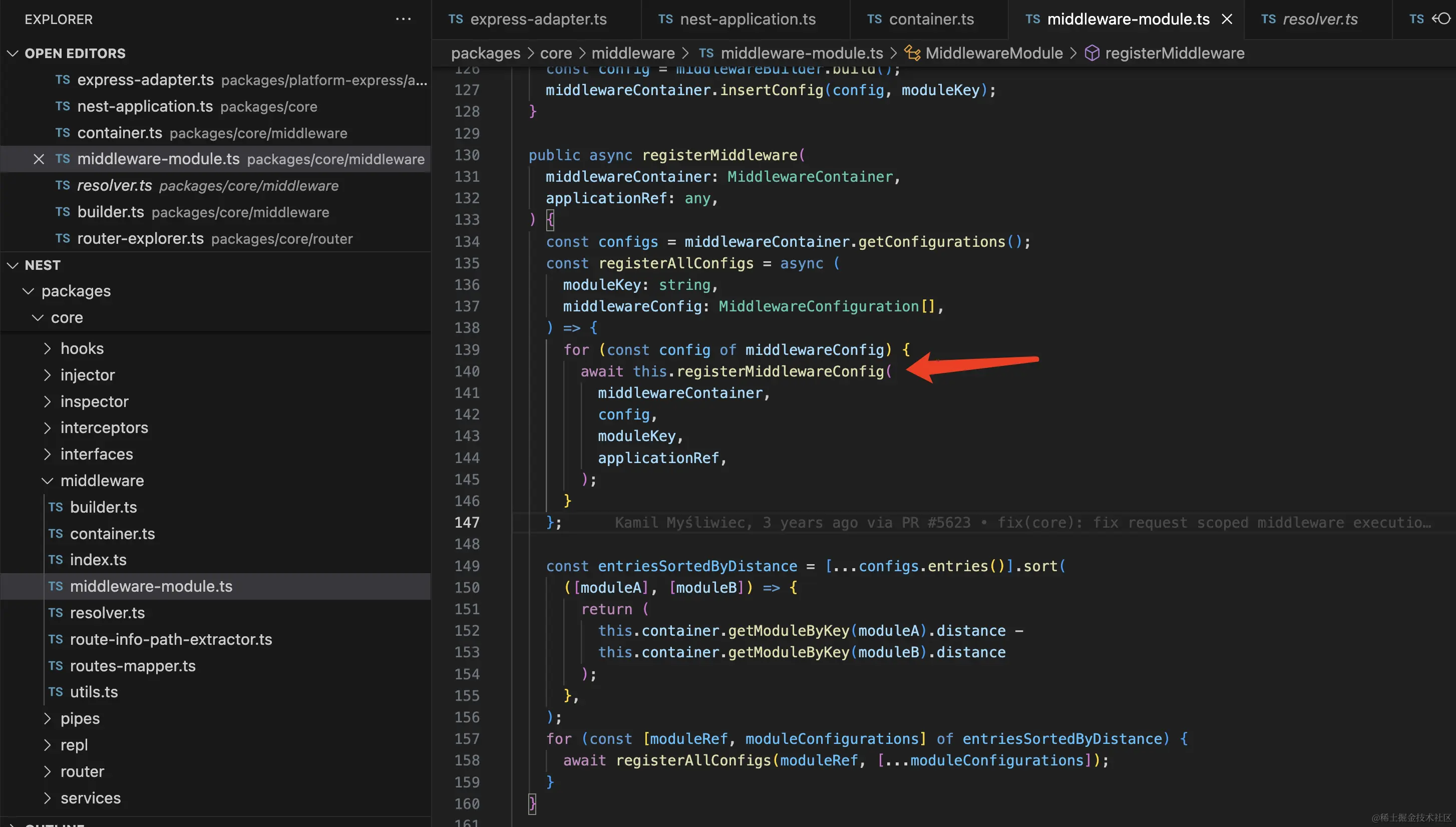Image resolution: width=1456 pixels, height=827 pixels.
Task: Open router-explorer.ts from Open Editors
Action: click(x=216, y=239)
